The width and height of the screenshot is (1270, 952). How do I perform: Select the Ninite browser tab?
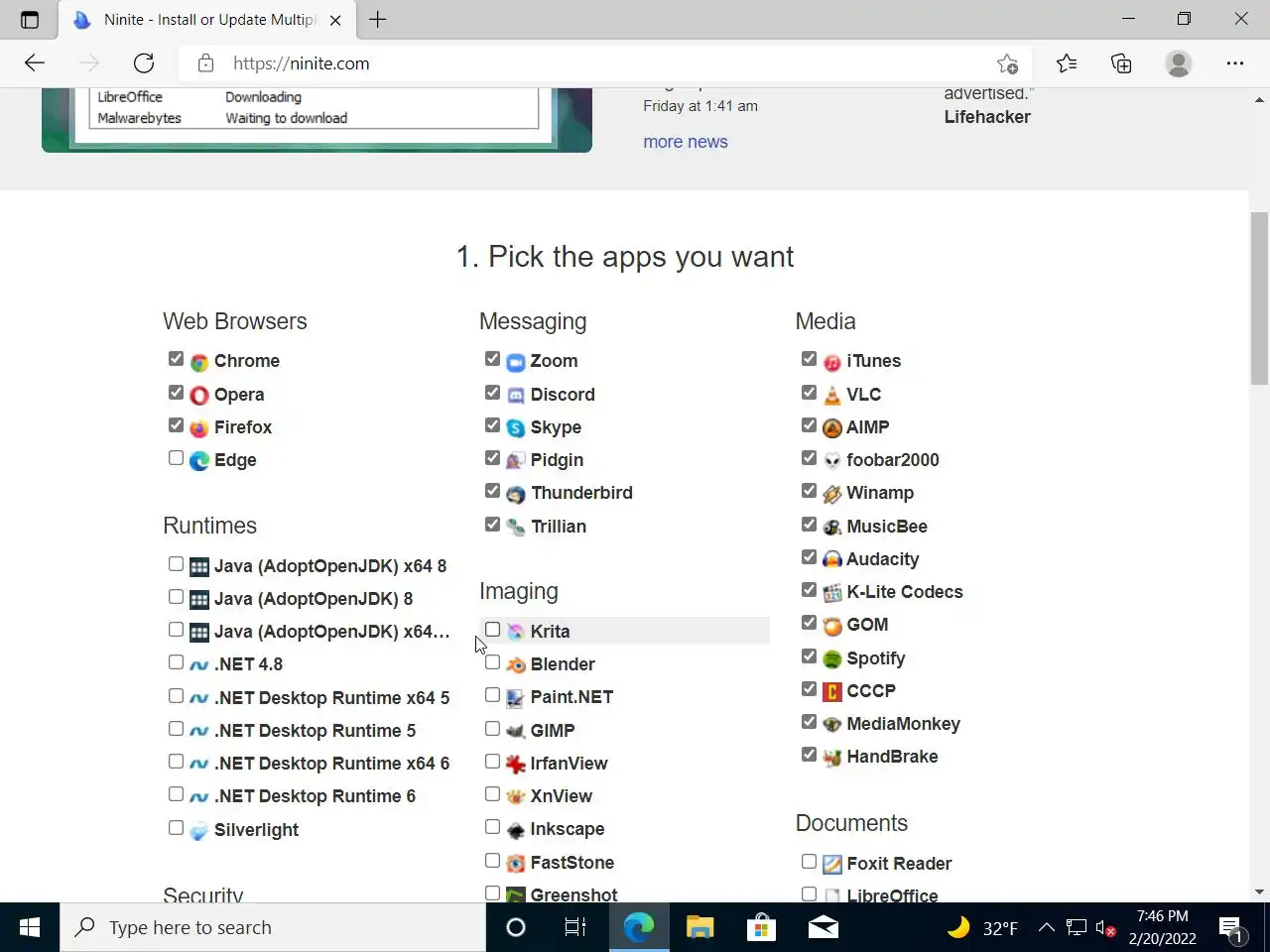click(x=206, y=20)
